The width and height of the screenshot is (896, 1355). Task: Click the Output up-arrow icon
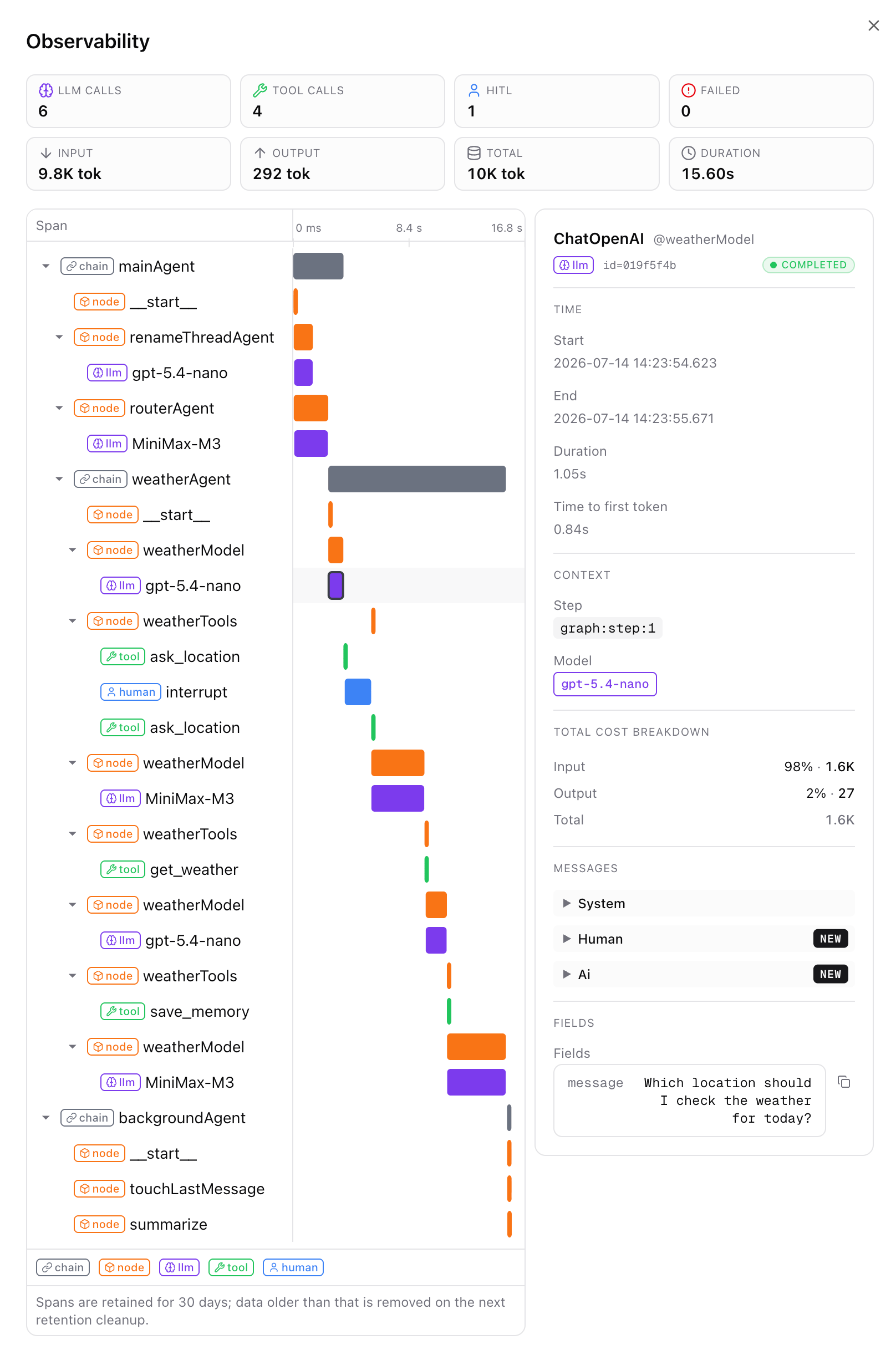pyautogui.click(x=260, y=153)
